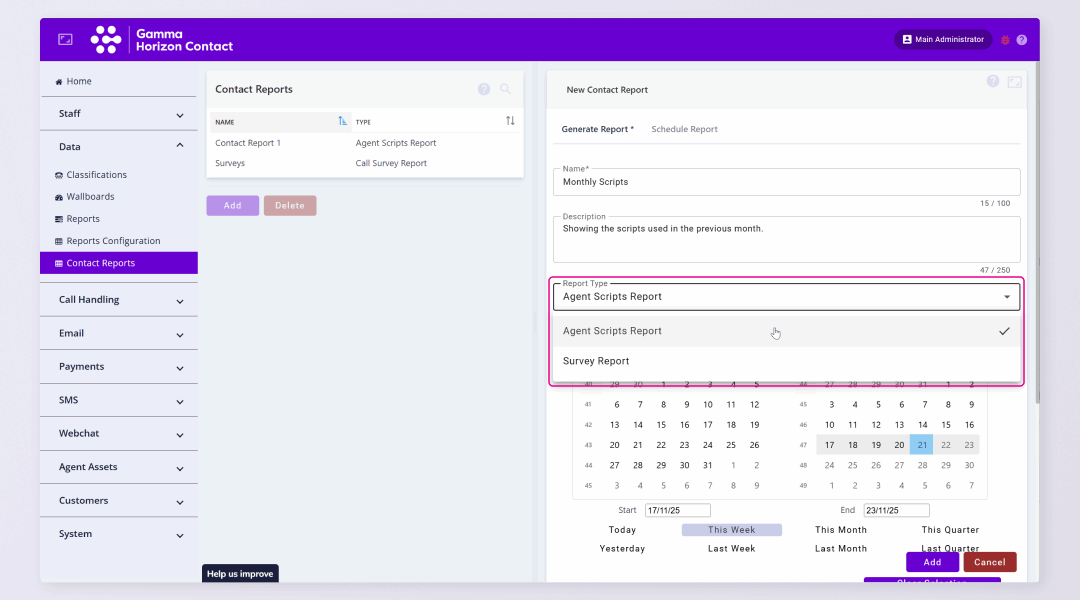
Task: Click the red bug icon in the header
Action: 1005,40
